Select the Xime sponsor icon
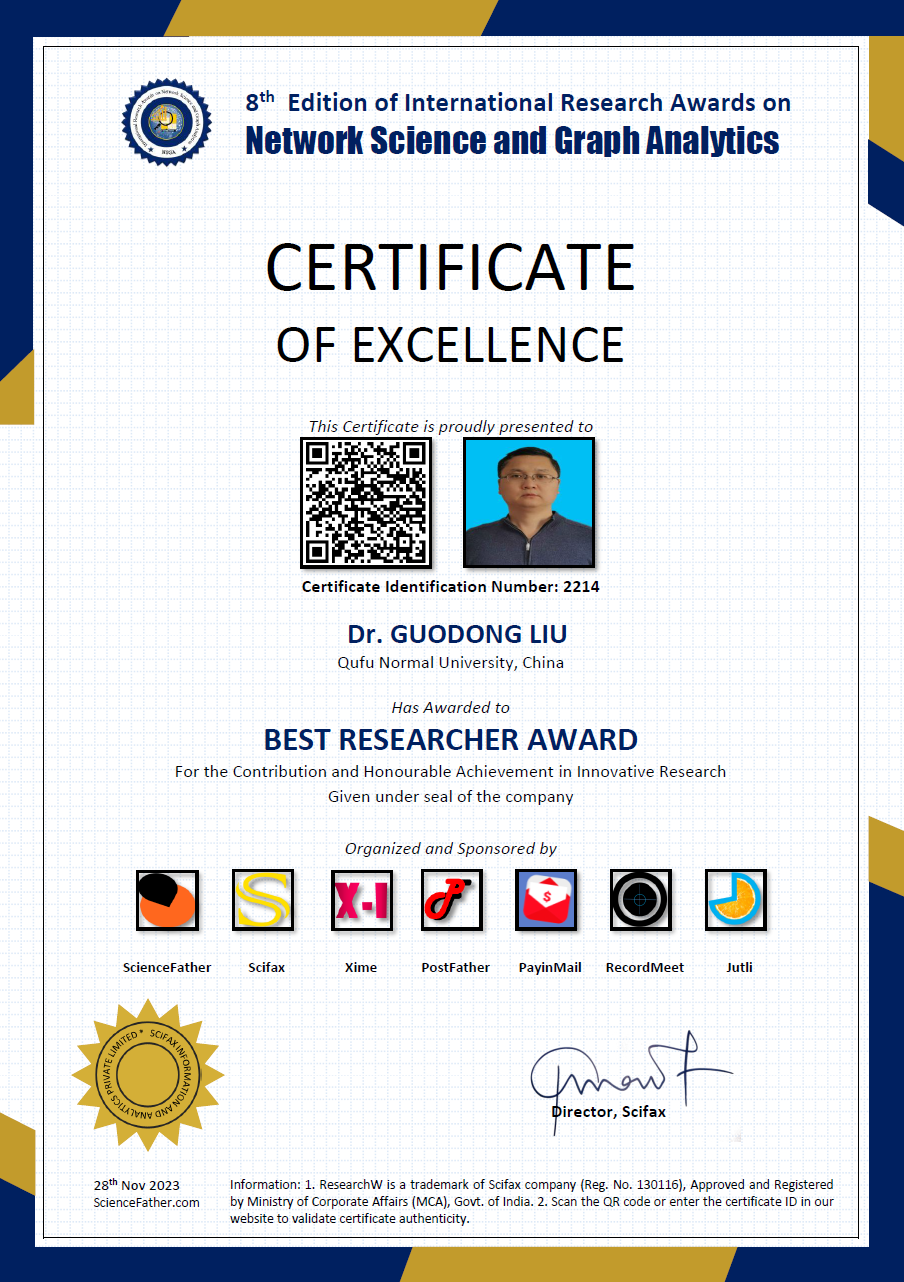The width and height of the screenshot is (904, 1282). point(361,900)
